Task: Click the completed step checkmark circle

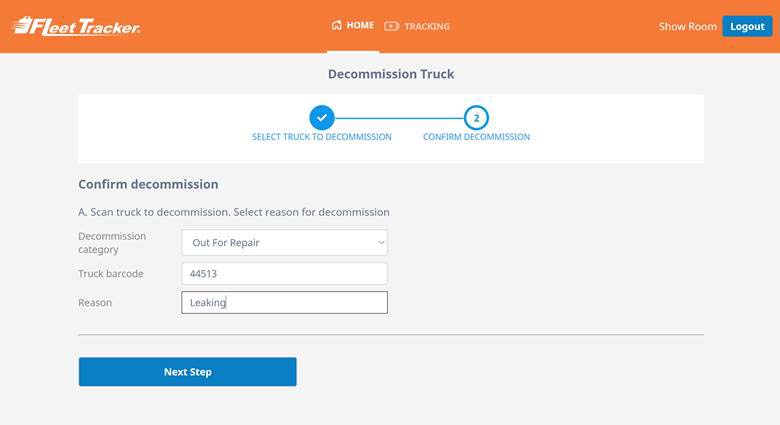Action: click(x=321, y=117)
